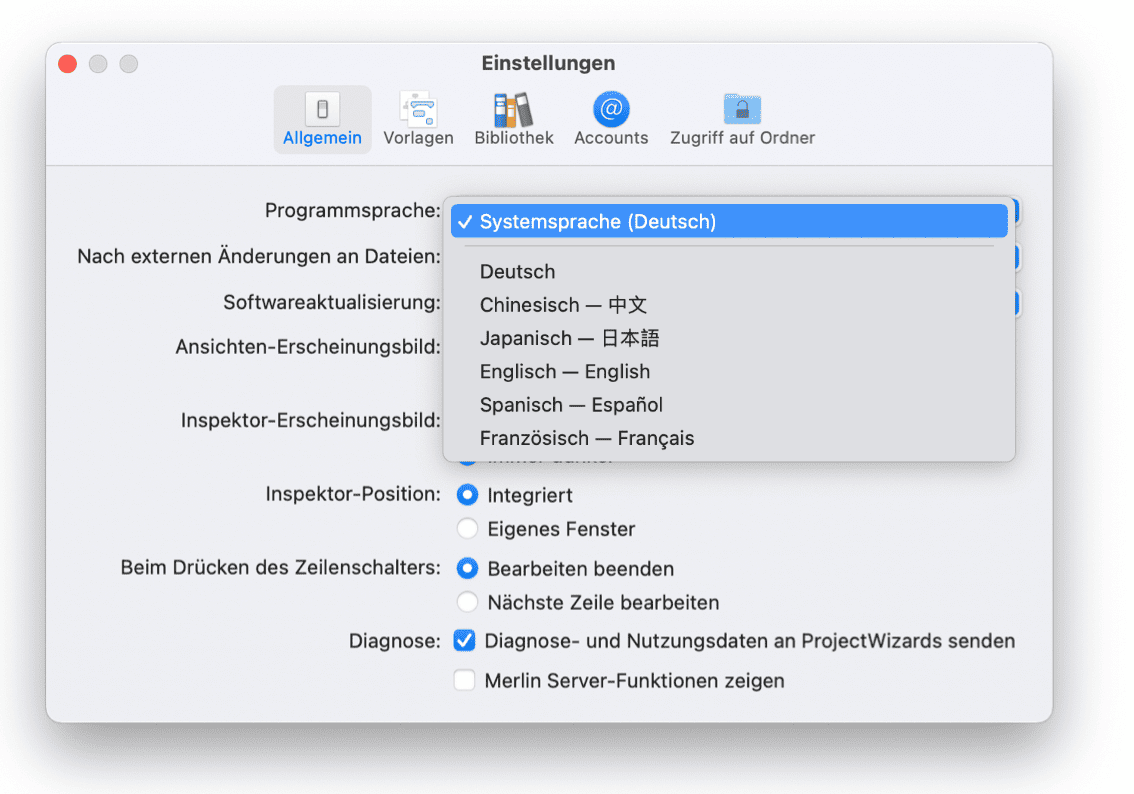
Task: Select Eigenes Fenster for Inspektor-Position
Action: pos(467,528)
